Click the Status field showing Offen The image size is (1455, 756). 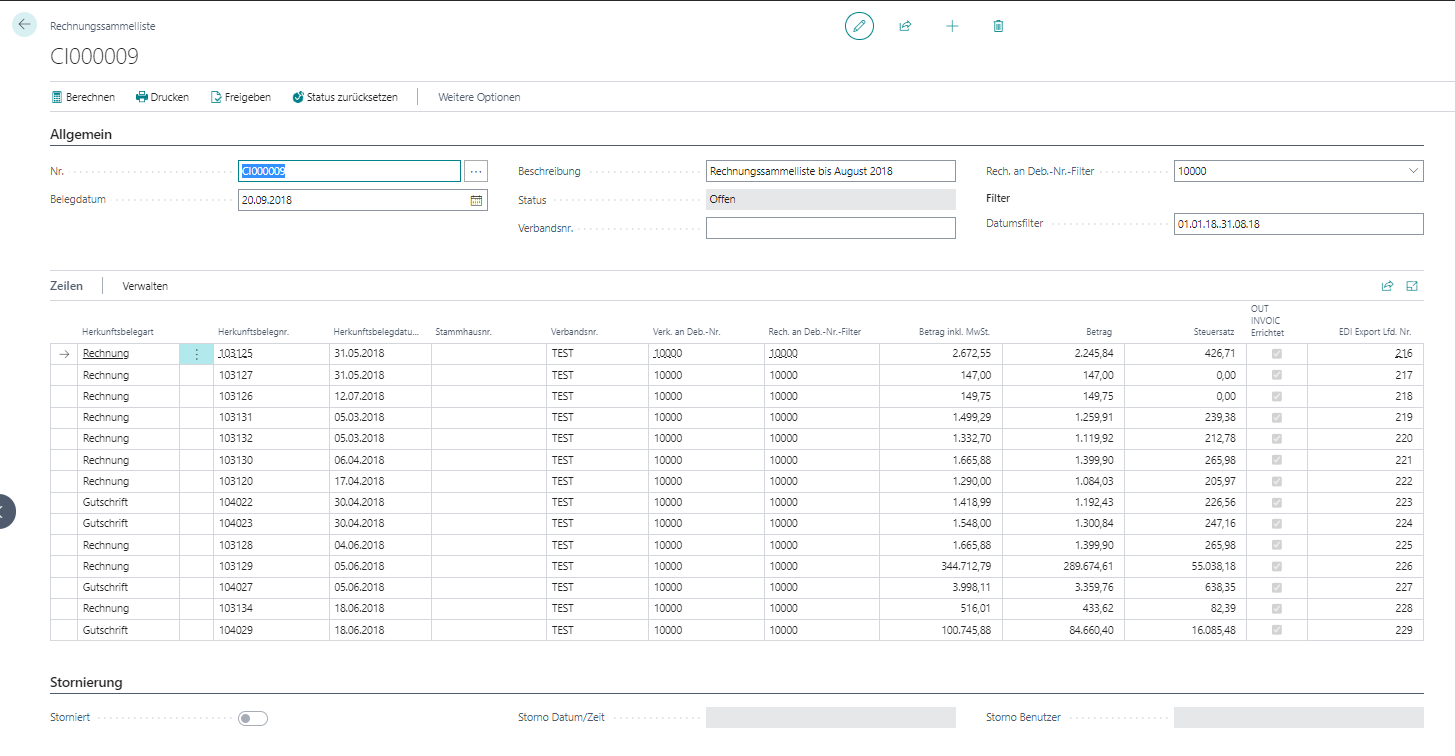tap(831, 199)
